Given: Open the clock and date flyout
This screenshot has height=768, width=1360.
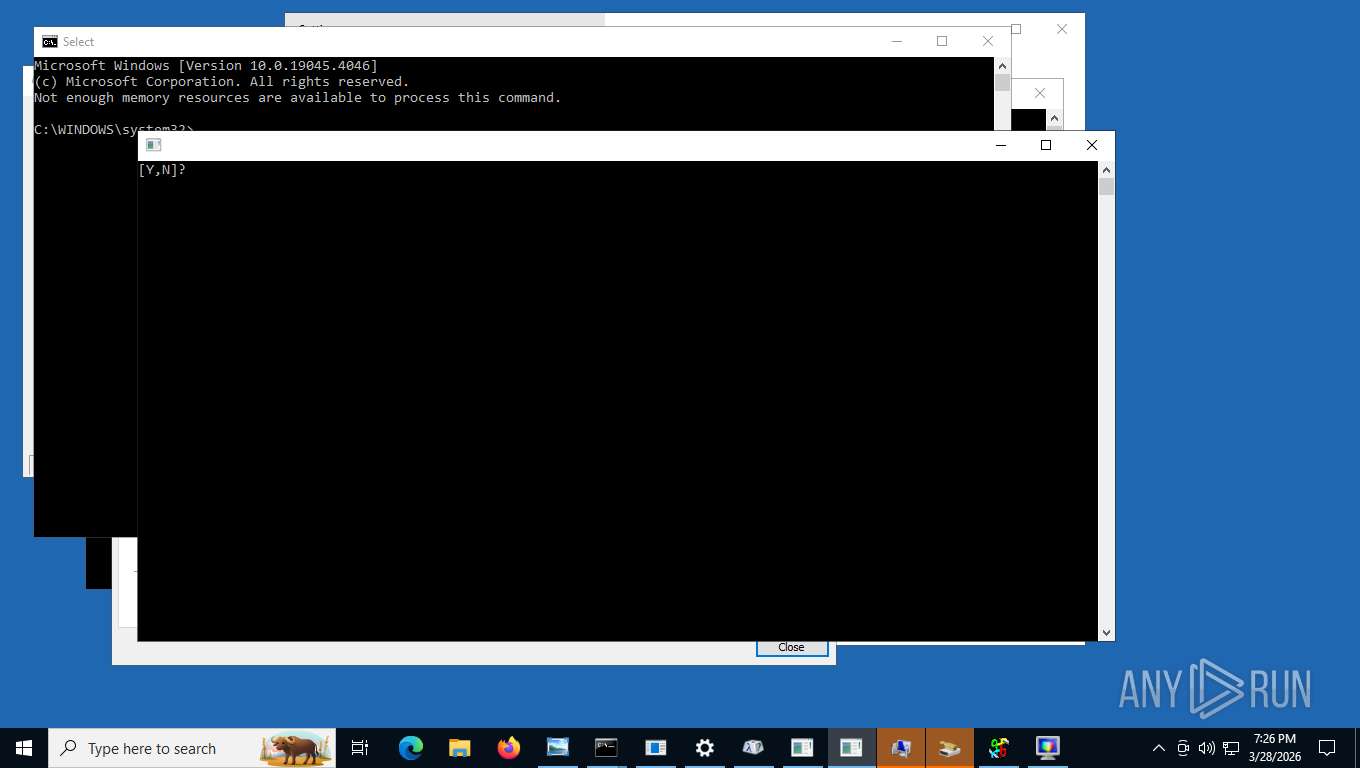Looking at the screenshot, I should 1274,748.
